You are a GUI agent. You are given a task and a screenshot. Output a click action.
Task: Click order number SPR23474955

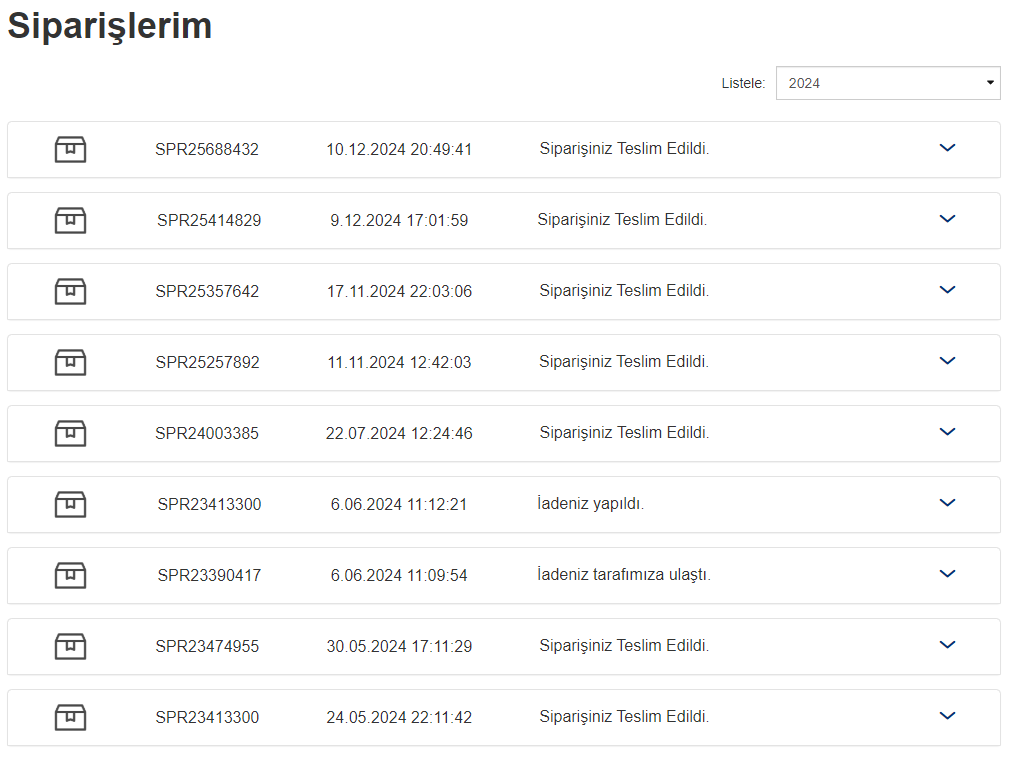[207, 646]
